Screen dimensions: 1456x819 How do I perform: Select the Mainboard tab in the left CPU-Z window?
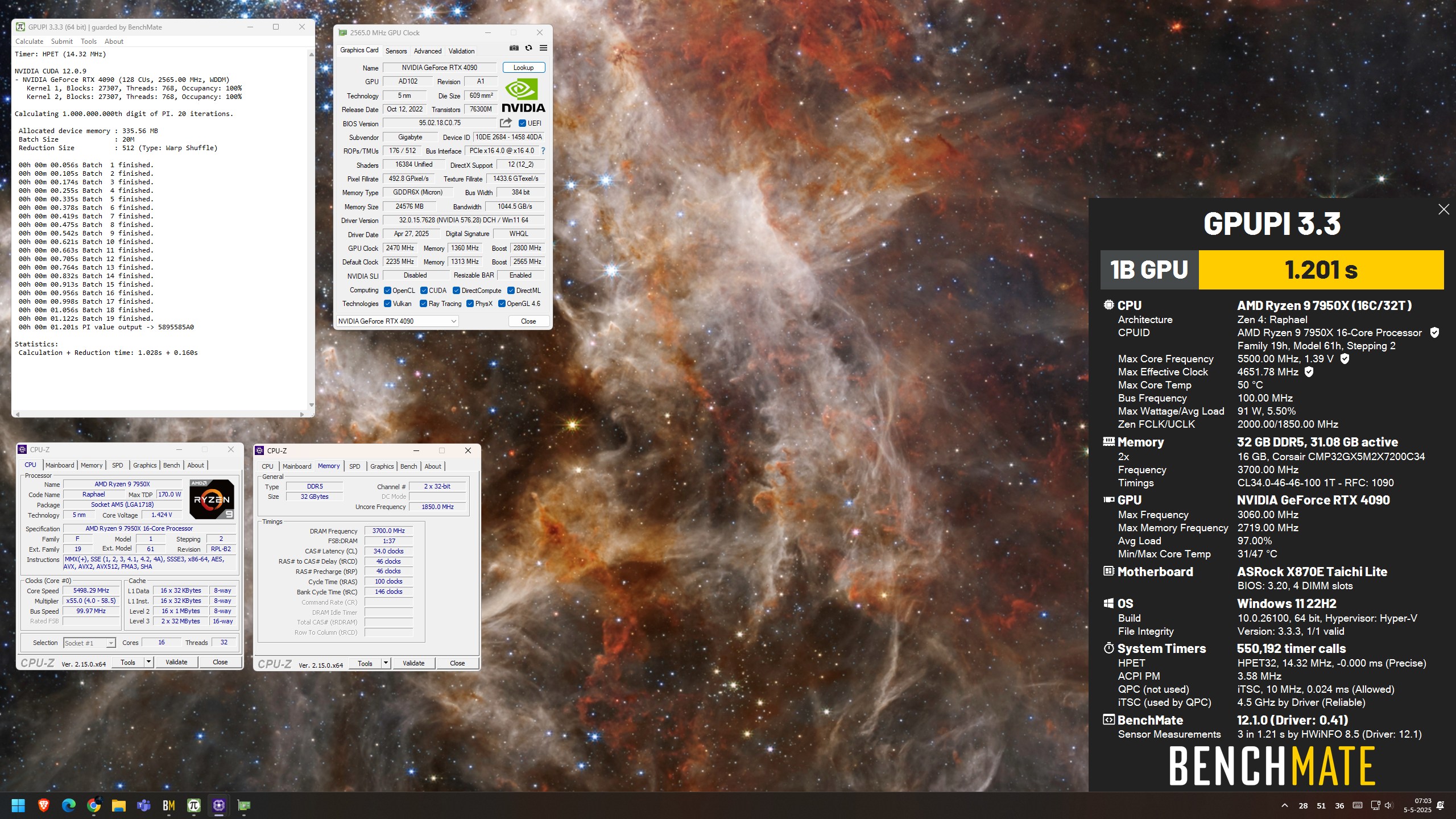pyautogui.click(x=60, y=465)
